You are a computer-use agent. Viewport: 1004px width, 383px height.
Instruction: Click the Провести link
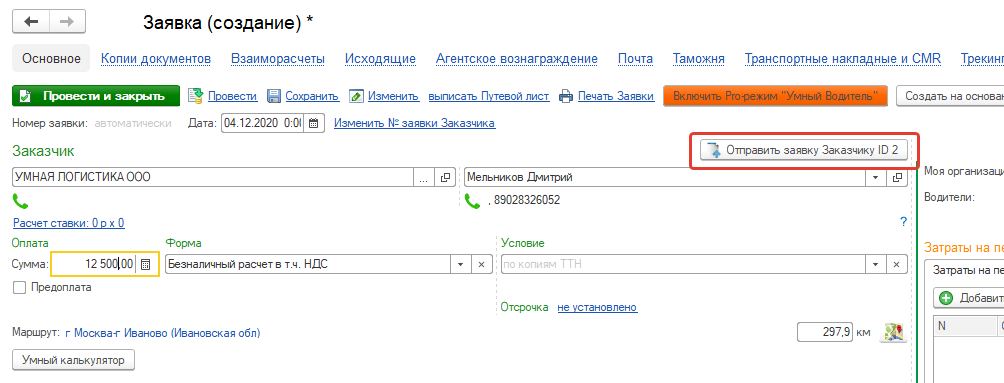(232, 97)
